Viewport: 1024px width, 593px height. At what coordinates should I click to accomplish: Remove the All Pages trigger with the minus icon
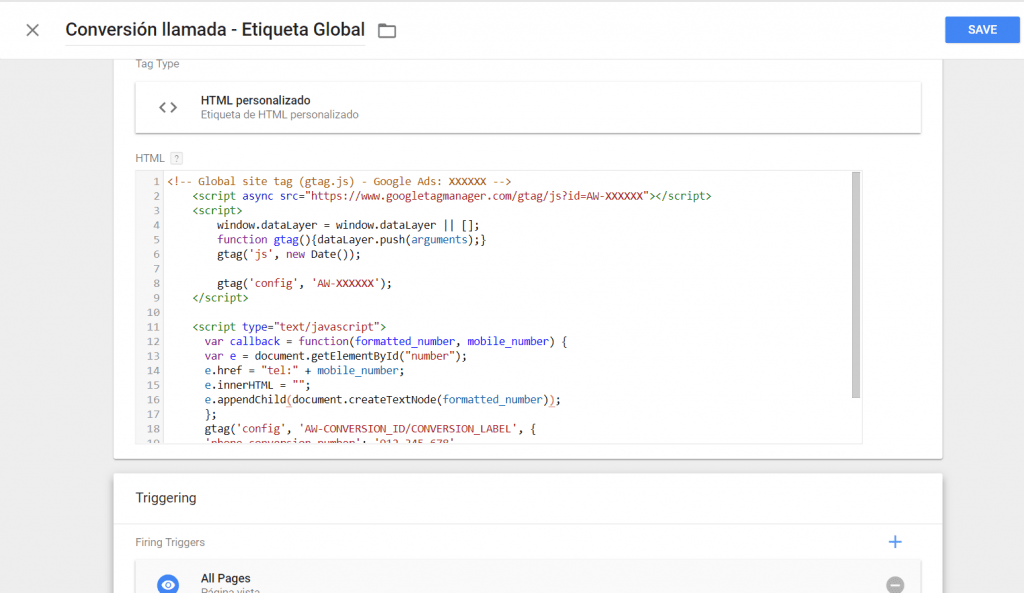[x=895, y=585]
